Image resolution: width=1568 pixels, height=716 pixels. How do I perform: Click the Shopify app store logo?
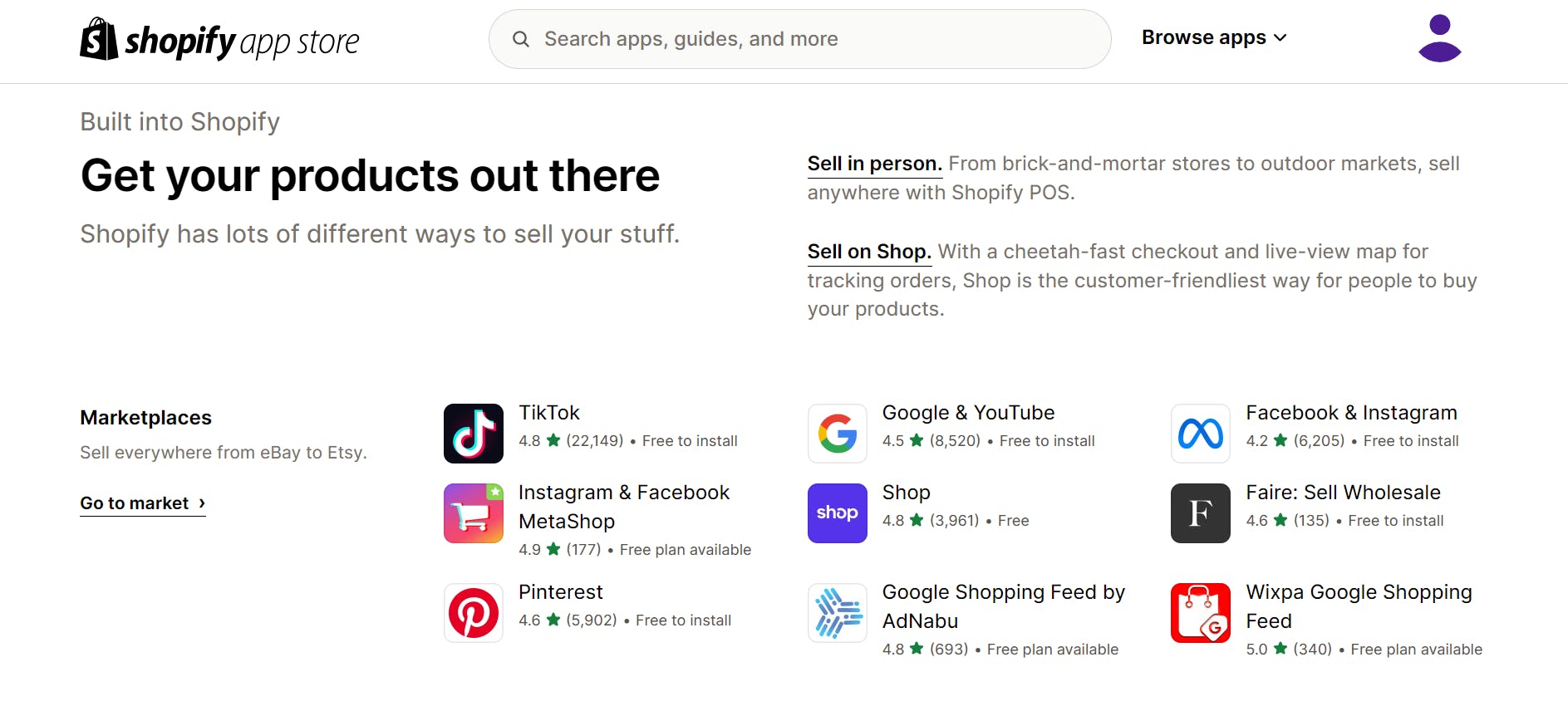219,40
